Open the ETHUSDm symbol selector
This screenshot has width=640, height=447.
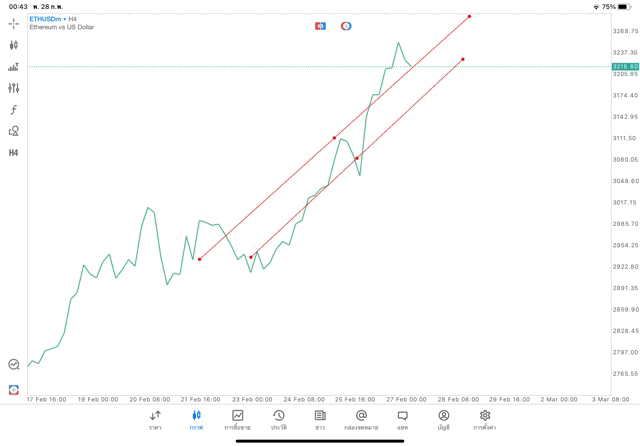click(x=46, y=19)
